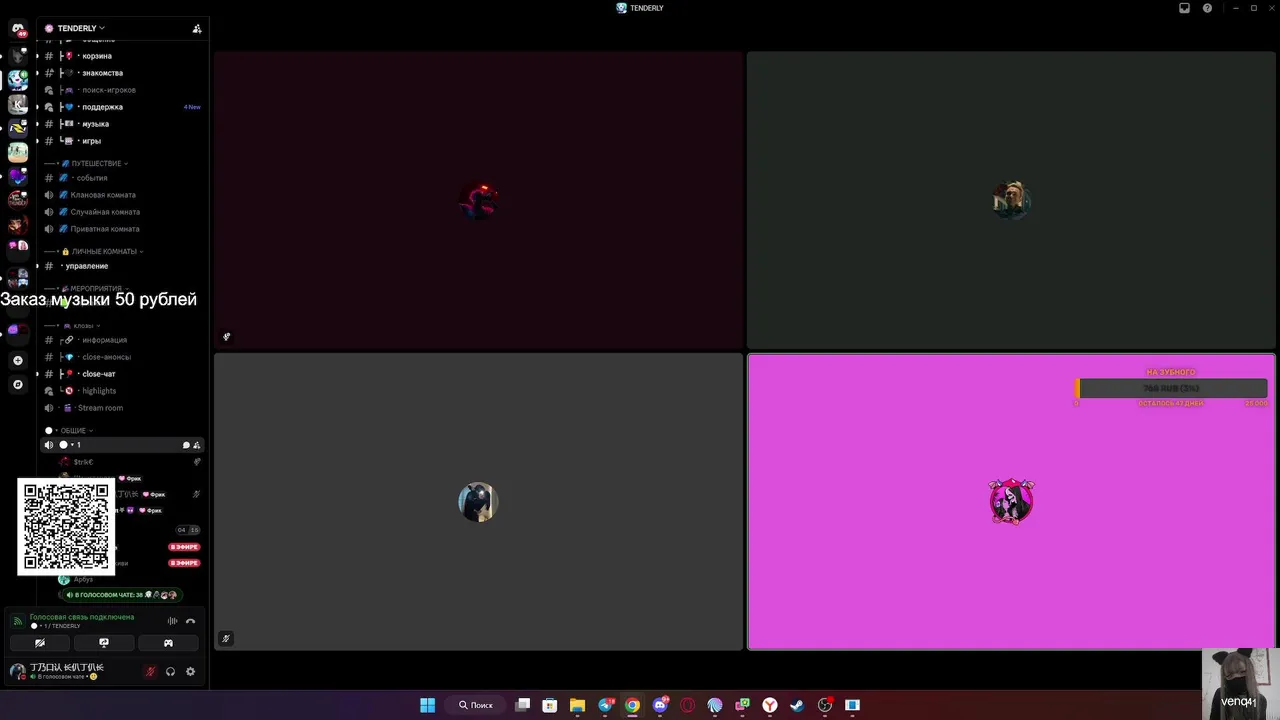Open OBS Studio from the taskbar
The height and width of the screenshot is (720, 1280).
[825, 705]
